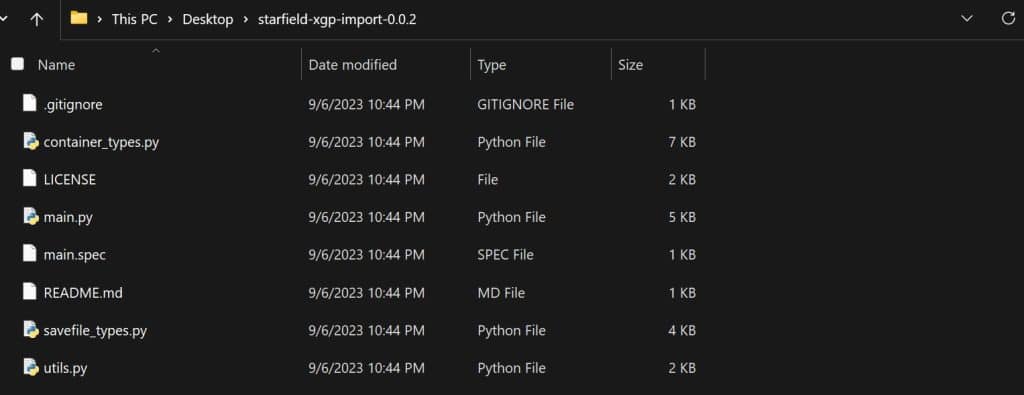Open the address bar history dropdown
The image size is (1024, 395).
click(967, 19)
